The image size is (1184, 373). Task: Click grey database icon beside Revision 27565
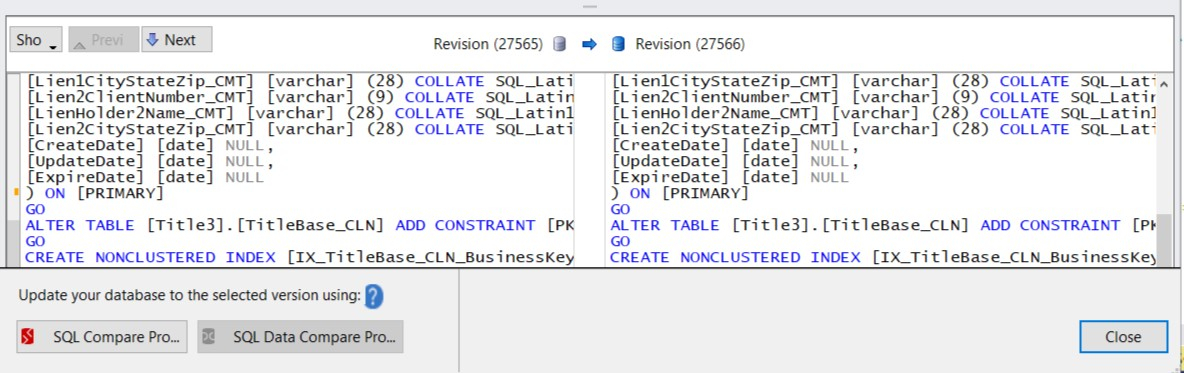point(560,44)
